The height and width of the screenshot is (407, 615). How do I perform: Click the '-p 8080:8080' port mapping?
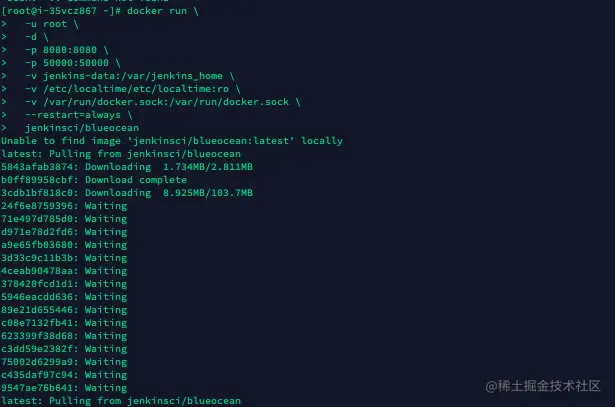[61, 50]
